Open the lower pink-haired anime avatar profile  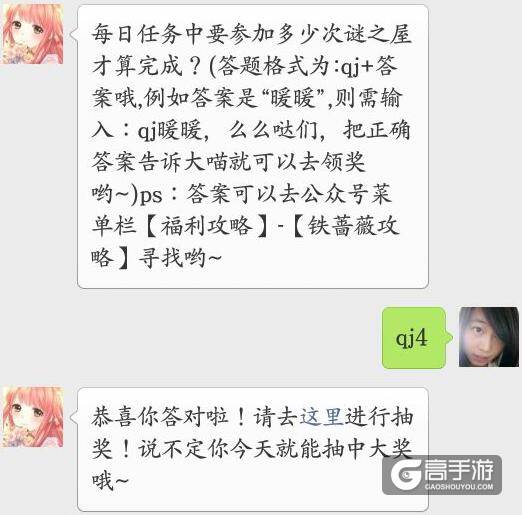click(x=33, y=417)
